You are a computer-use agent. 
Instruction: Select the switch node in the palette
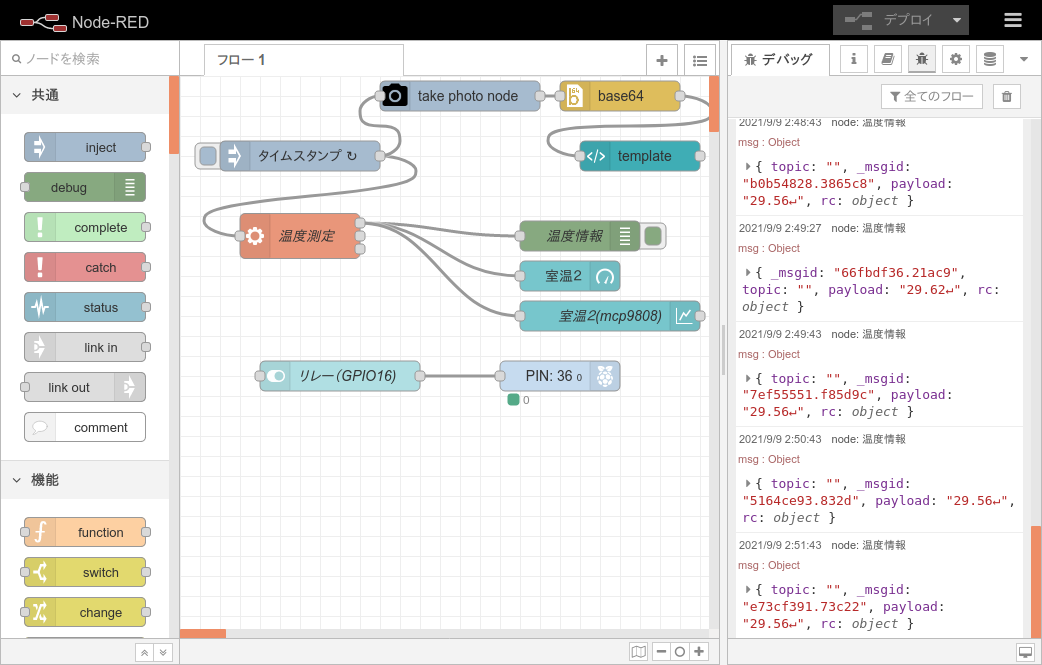(85, 572)
